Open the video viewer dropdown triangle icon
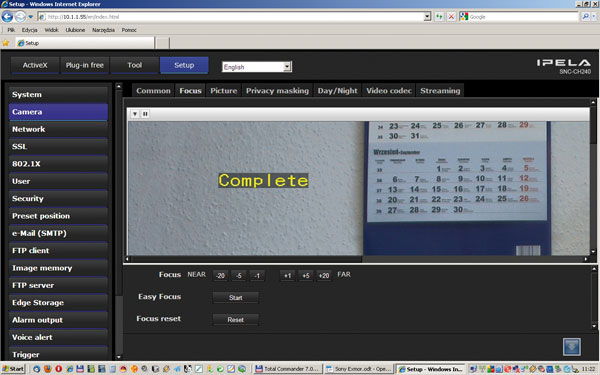The width and height of the screenshot is (600, 375). click(135, 114)
